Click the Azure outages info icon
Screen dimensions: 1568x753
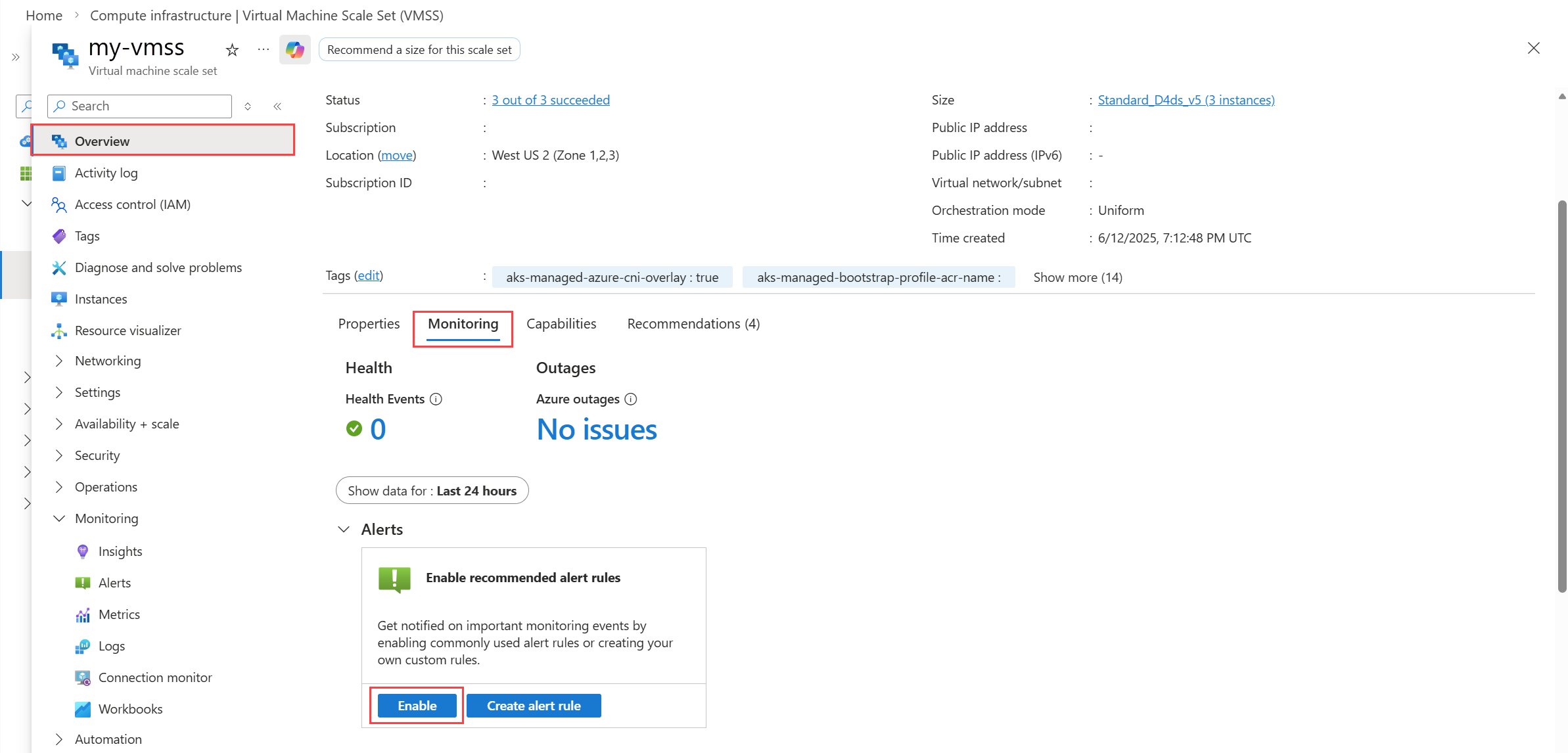coord(631,399)
